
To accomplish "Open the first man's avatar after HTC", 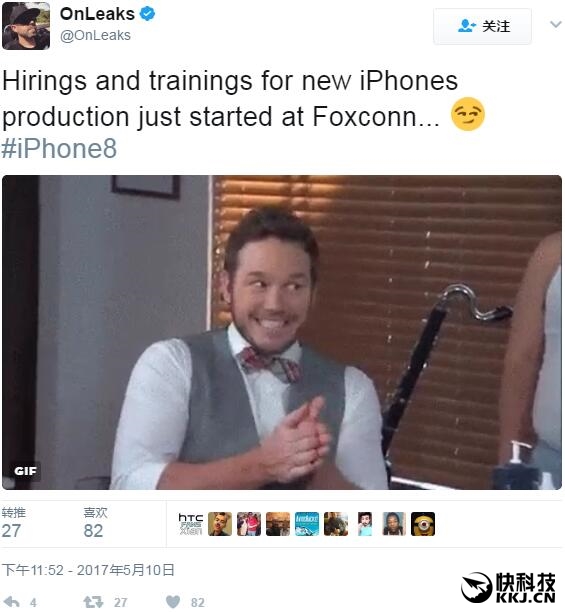I will coord(220,524).
